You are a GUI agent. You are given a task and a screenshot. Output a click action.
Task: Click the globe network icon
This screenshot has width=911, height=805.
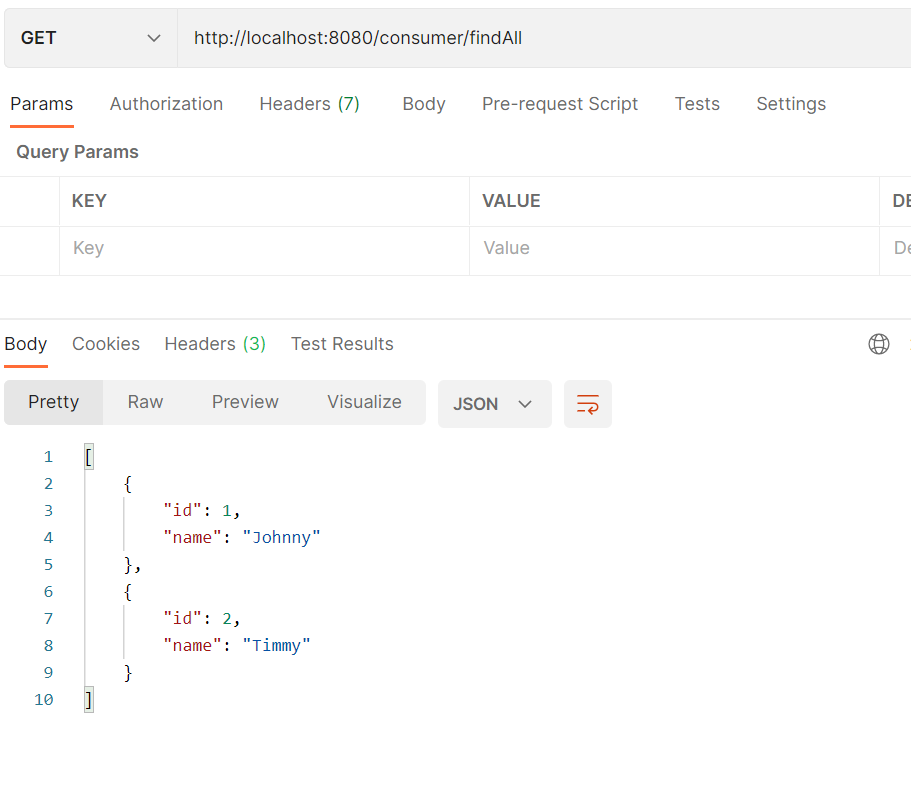tap(878, 344)
